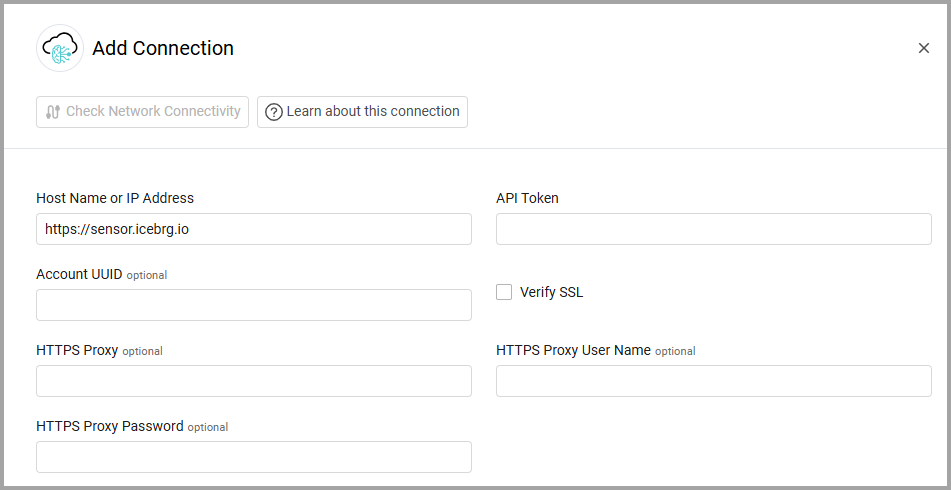
Task: Click the network connectivity icon
Action: point(53,112)
